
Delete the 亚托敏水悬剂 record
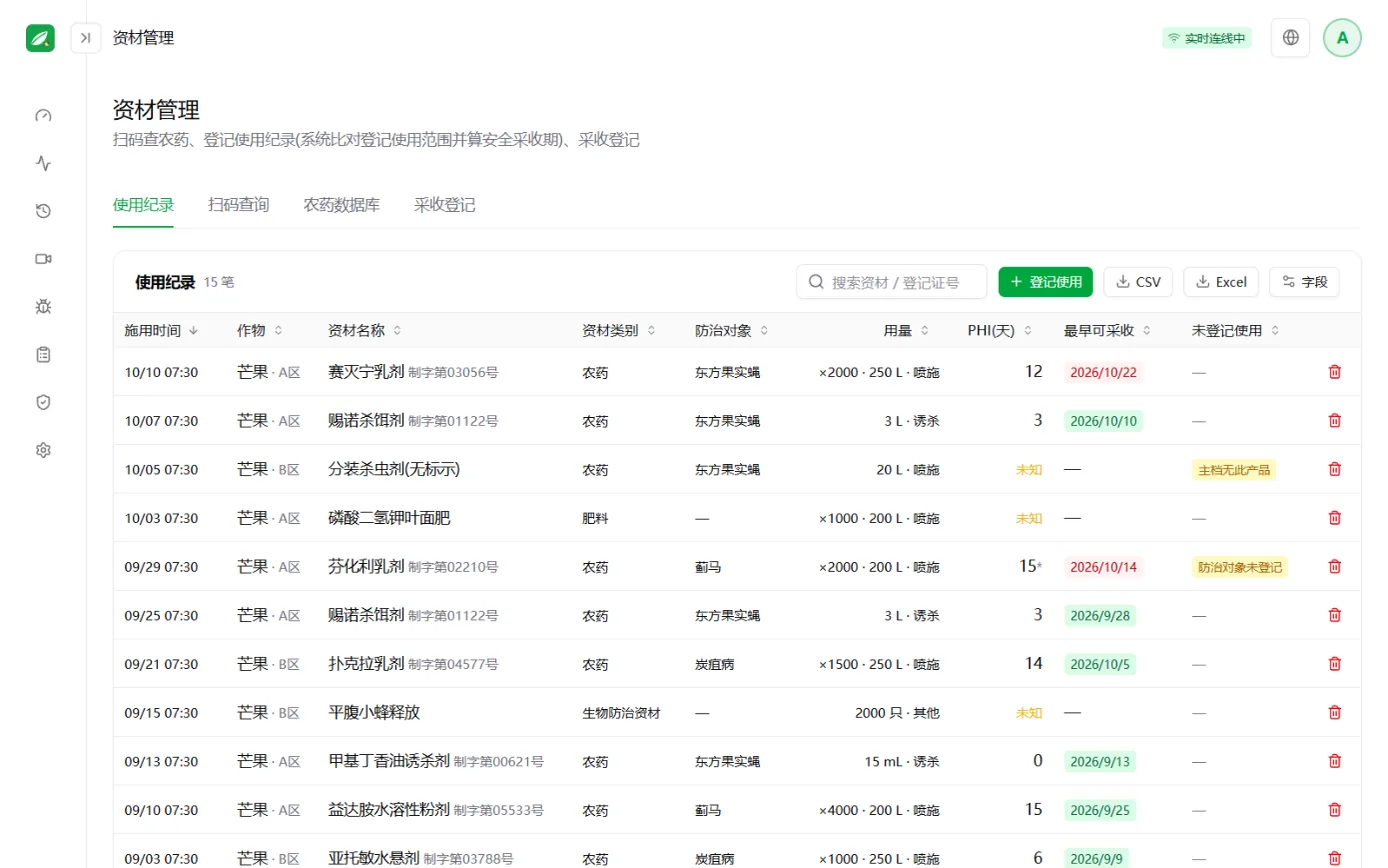1334,858
